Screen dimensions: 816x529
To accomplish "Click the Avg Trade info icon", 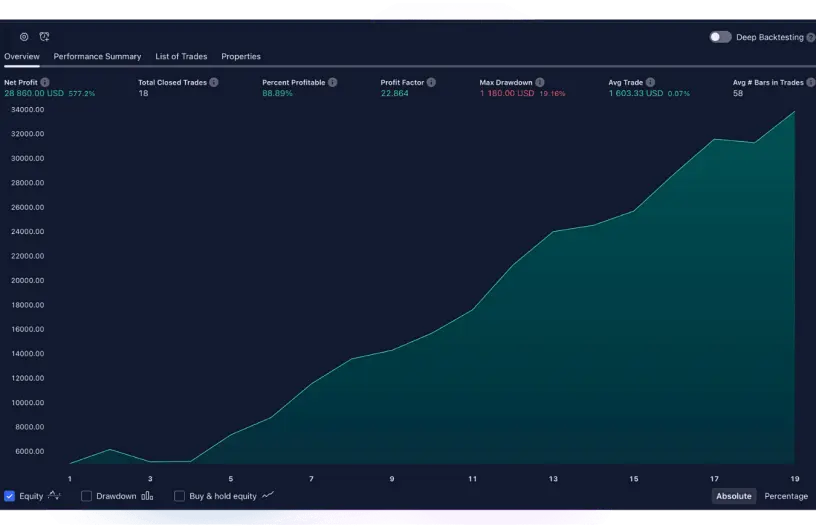I will [652, 83].
